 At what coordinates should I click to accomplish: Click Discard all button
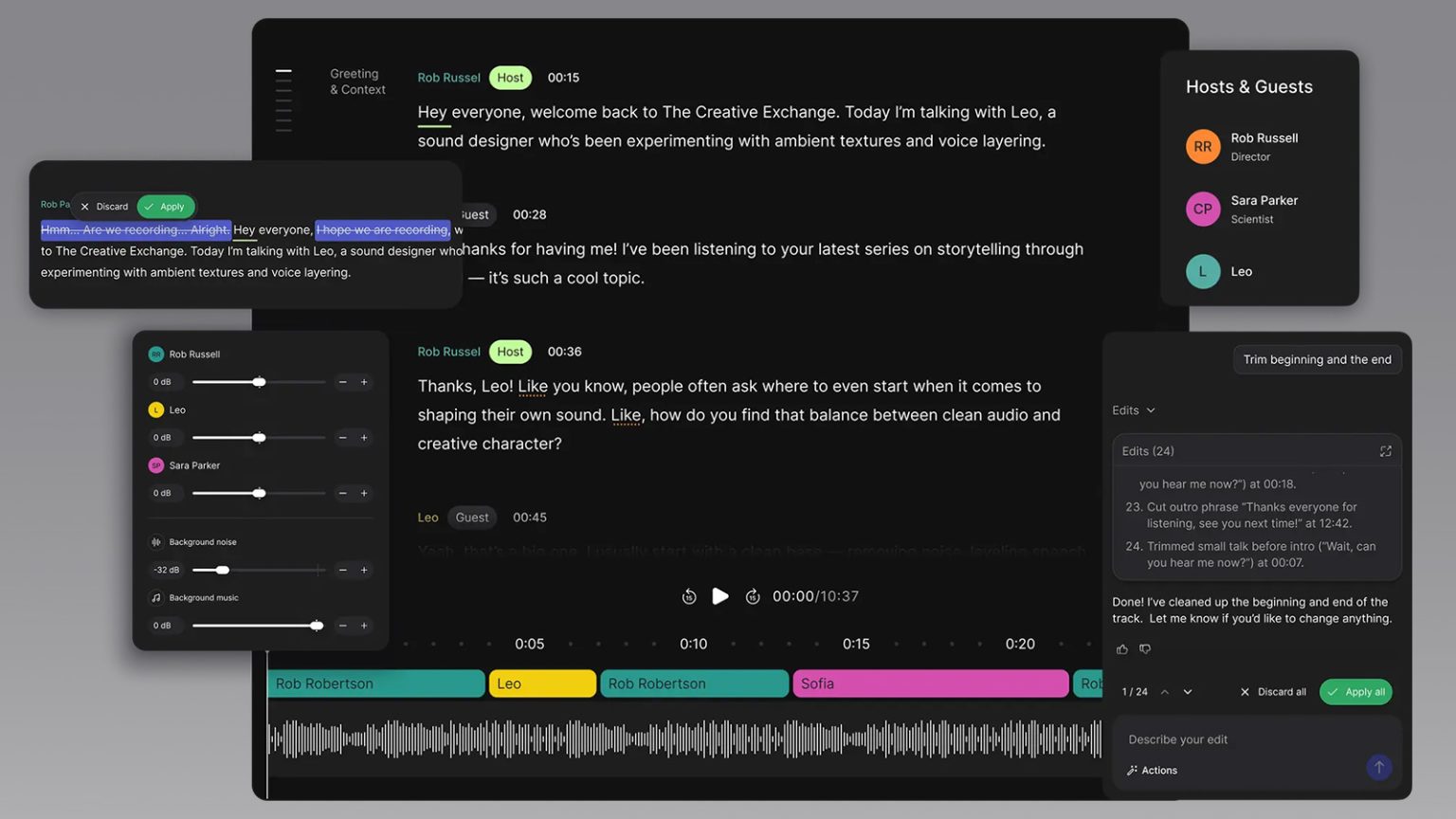pyautogui.click(x=1272, y=692)
